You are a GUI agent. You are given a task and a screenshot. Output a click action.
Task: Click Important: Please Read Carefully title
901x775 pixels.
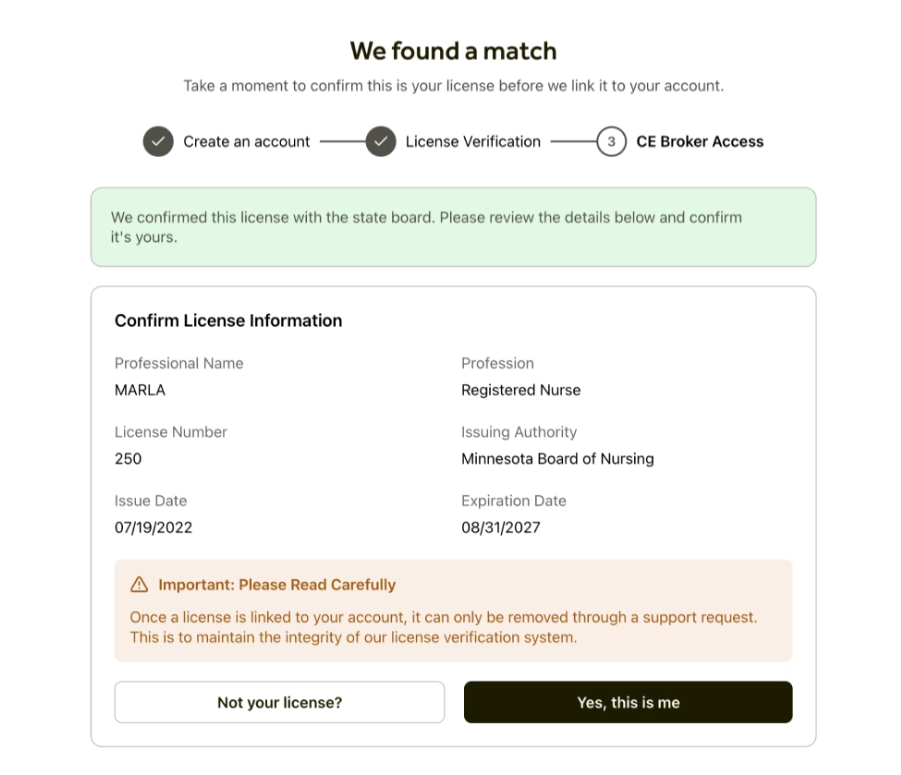click(276, 585)
